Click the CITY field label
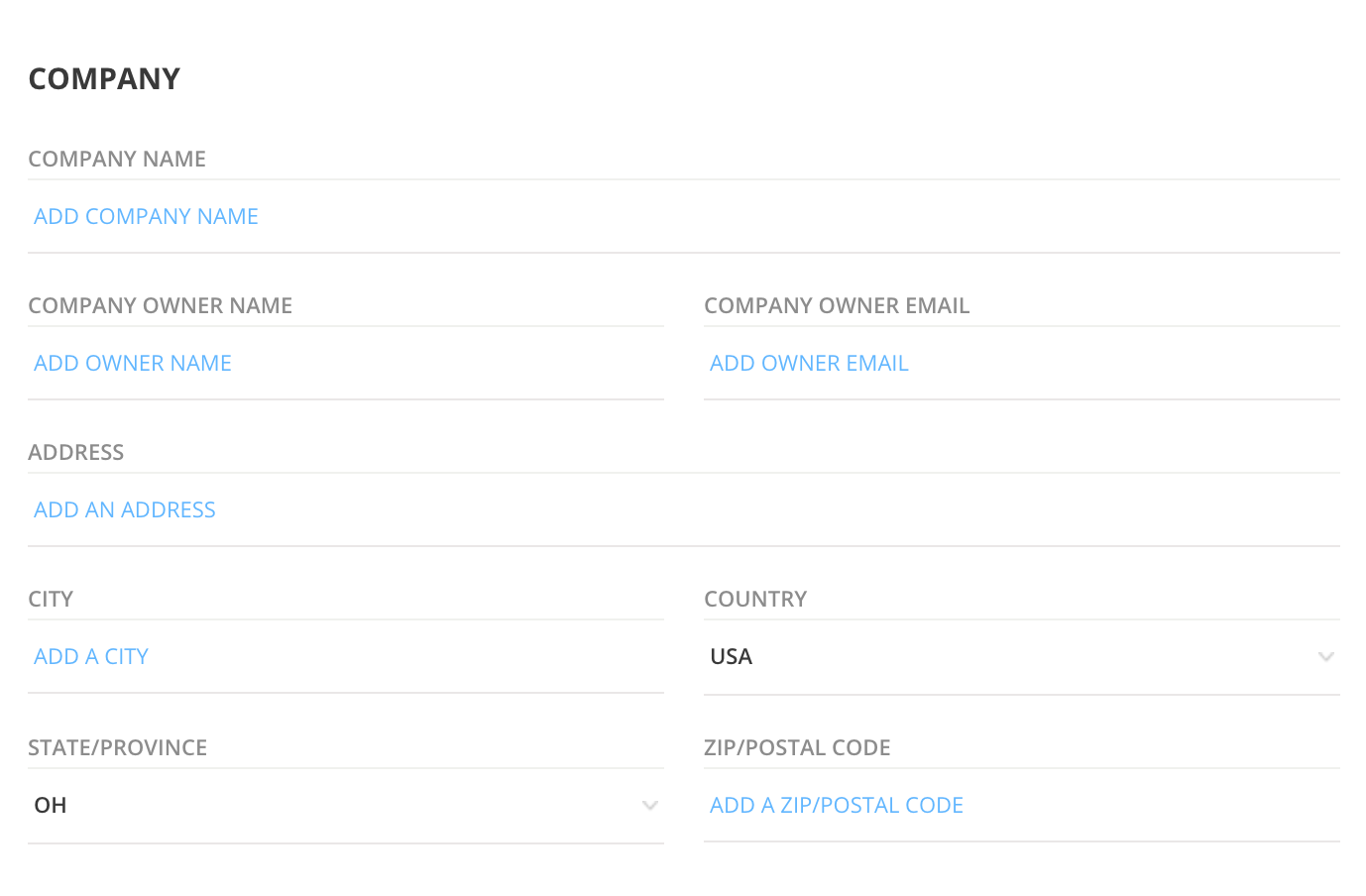Viewport: 1366px width, 896px height. click(51, 599)
